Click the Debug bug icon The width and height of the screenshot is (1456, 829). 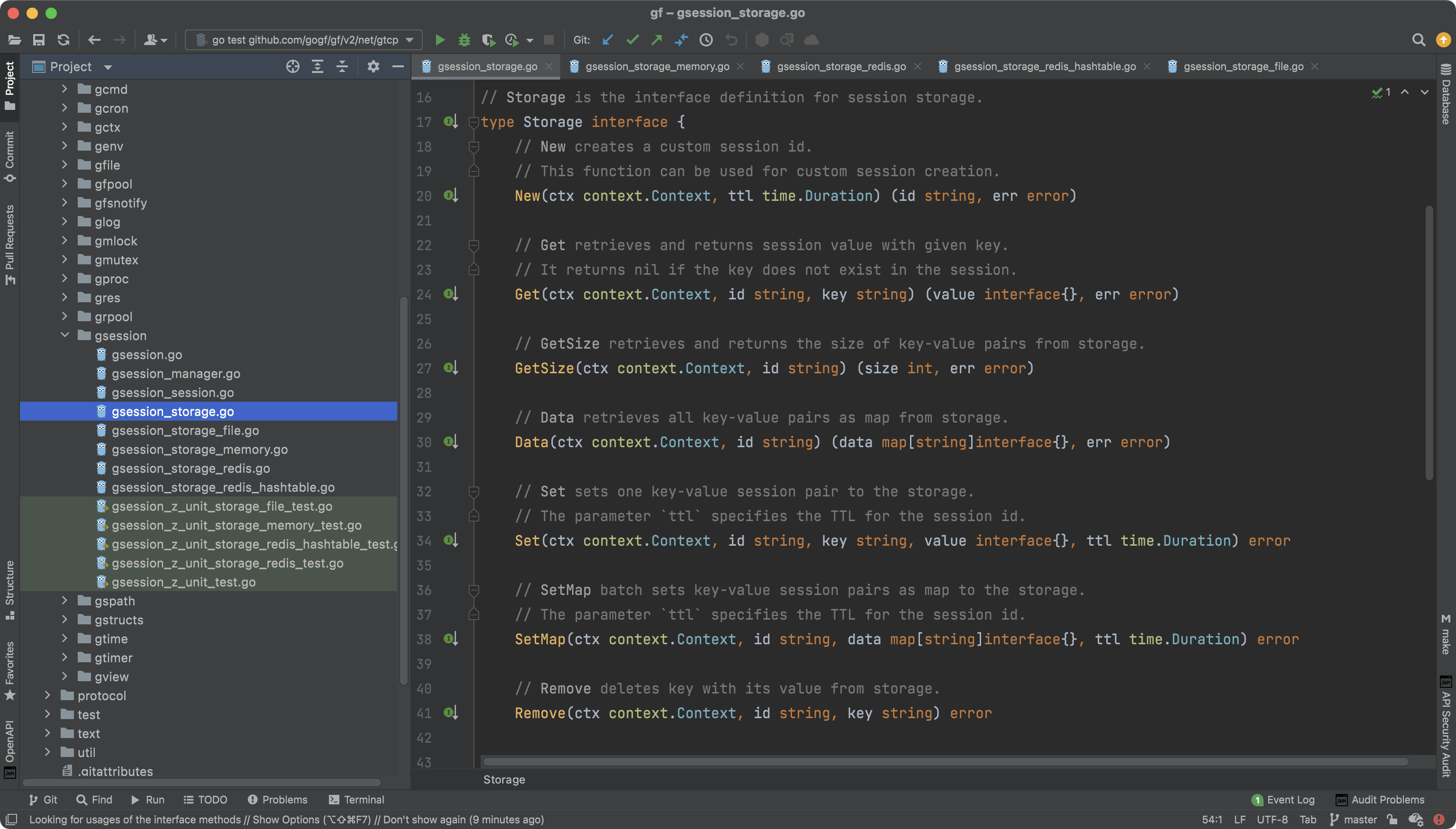pyautogui.click(x=464, y=40)
